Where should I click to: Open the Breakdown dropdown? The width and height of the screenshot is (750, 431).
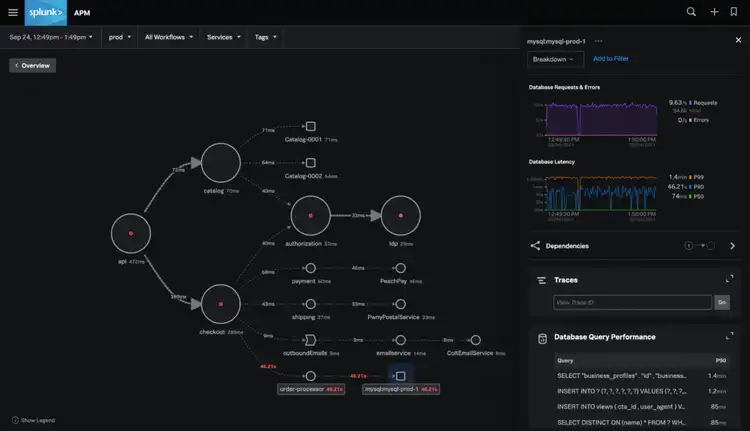point(554,59)
